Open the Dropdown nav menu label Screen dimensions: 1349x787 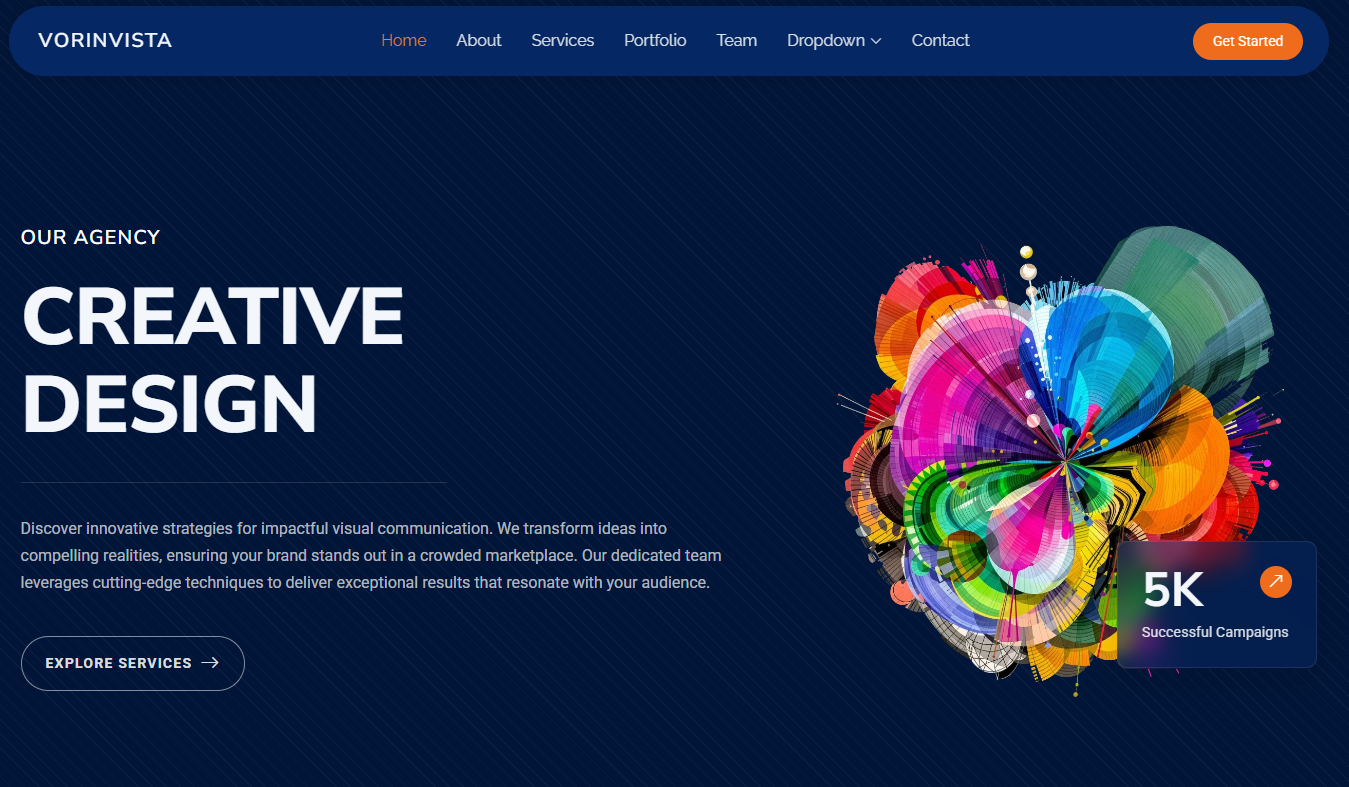click(x=825, y=41)
